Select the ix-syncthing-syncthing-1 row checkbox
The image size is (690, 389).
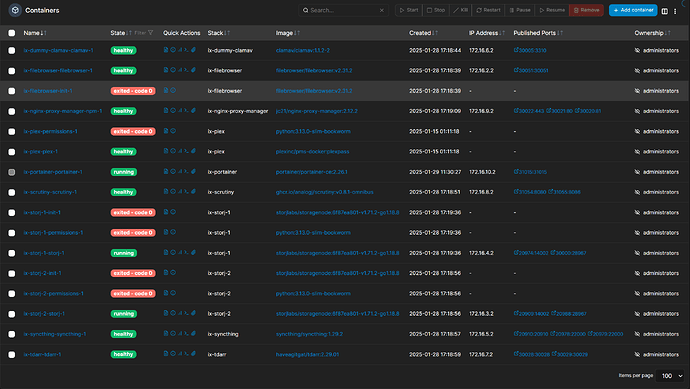(12, 334)
